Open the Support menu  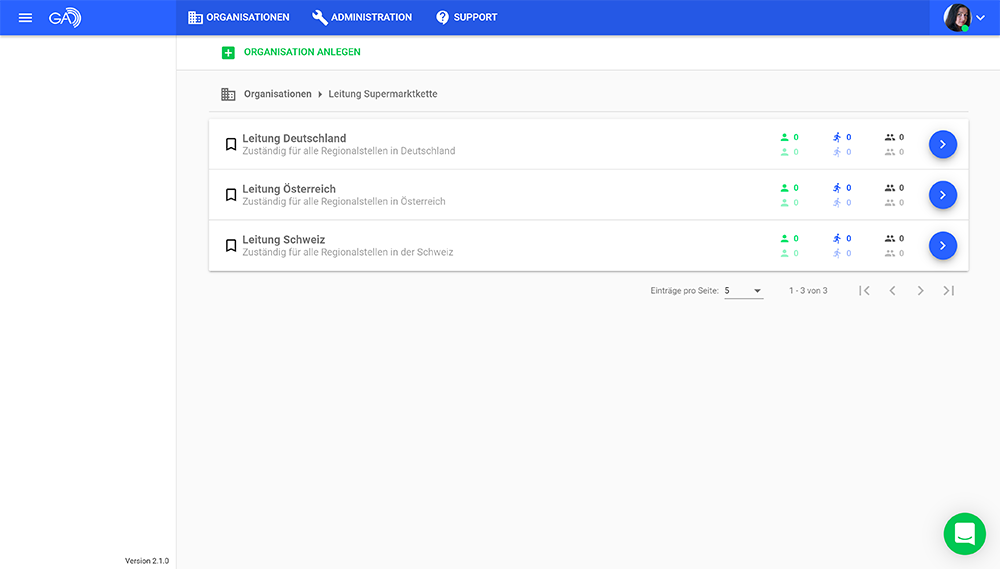coord(466,18)
